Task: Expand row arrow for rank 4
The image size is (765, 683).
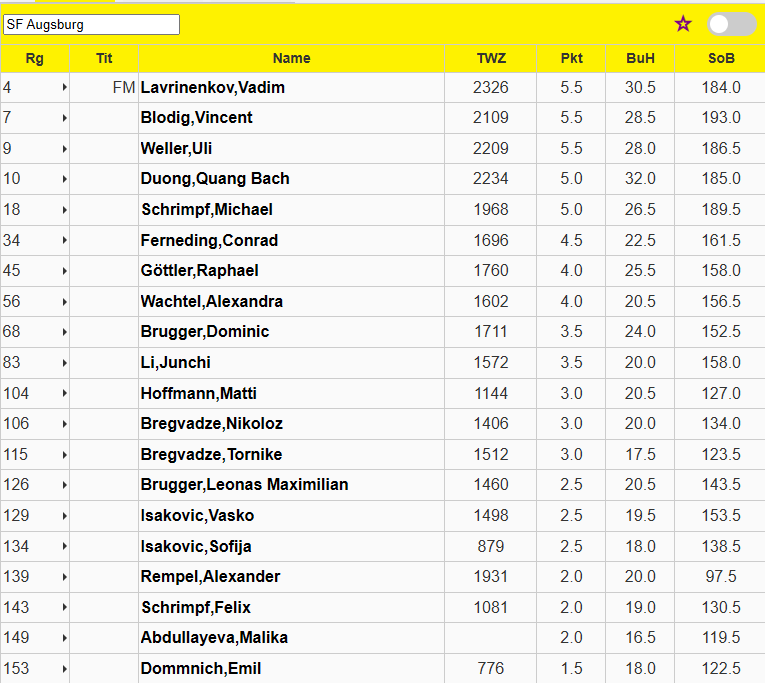Action: tap(64, 88)
